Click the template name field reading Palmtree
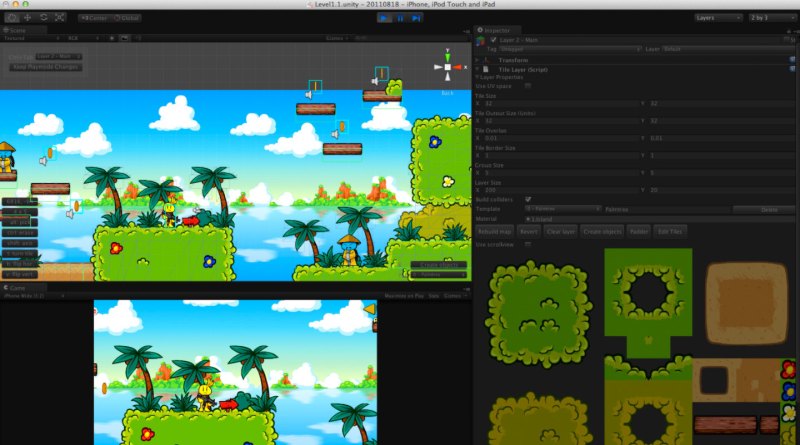The image size is (800, 445). [667, 209]
